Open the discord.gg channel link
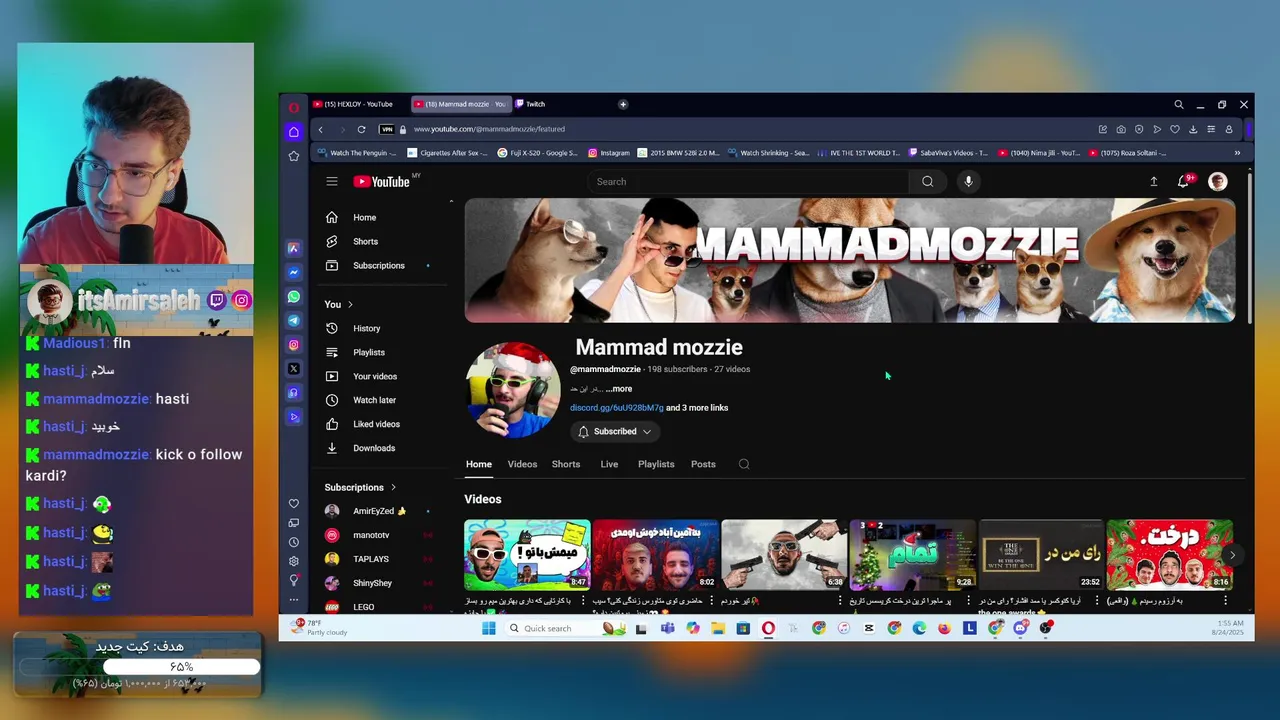 (617, 408)
